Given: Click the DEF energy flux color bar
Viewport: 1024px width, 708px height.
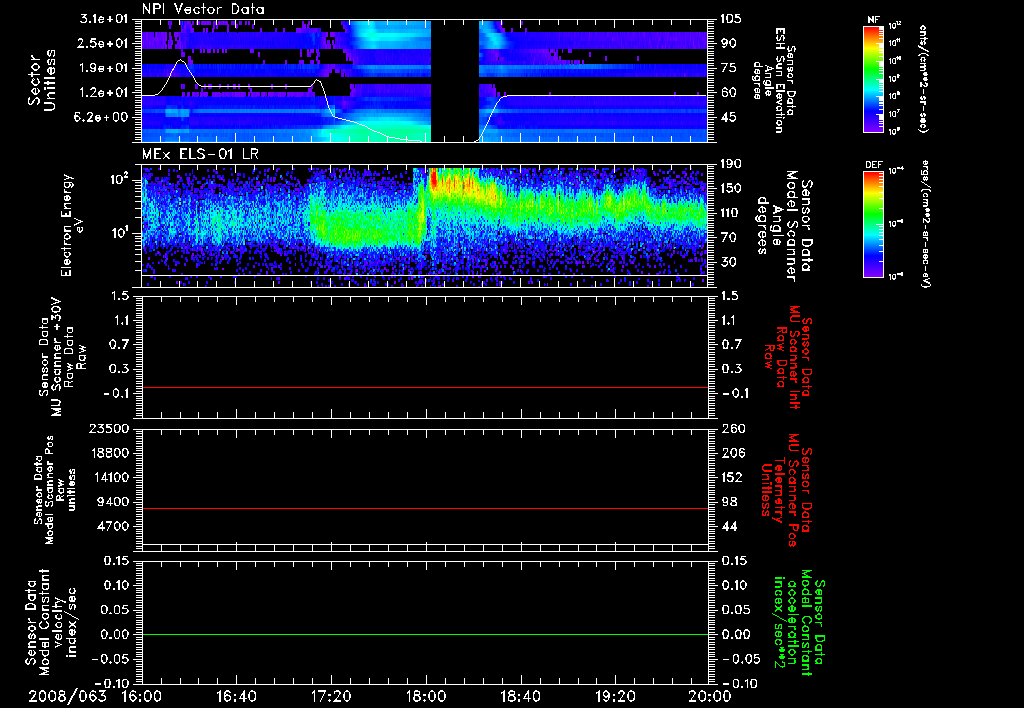Looking at the screenshot, I should pos(874,223).
